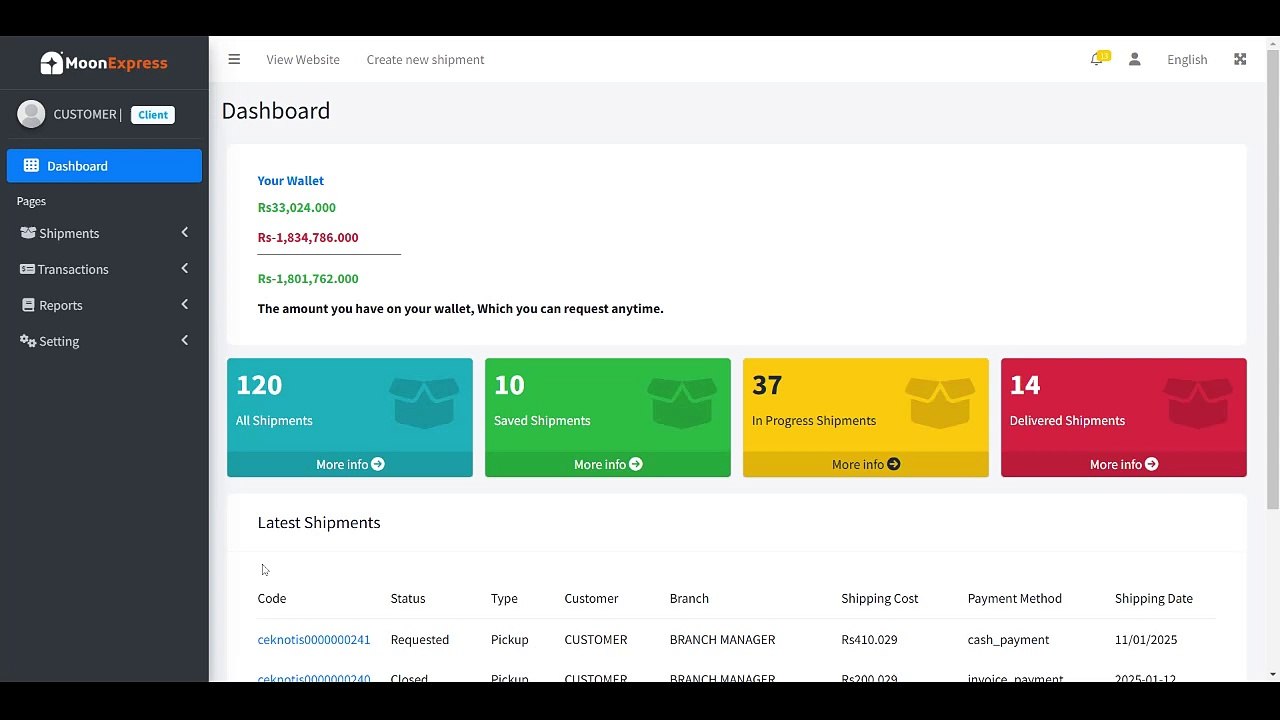Image resolution: width=1280 pixels, height=720 pixels.
Task: Open the English language dropdown
Action: [x=1187, y=59]
